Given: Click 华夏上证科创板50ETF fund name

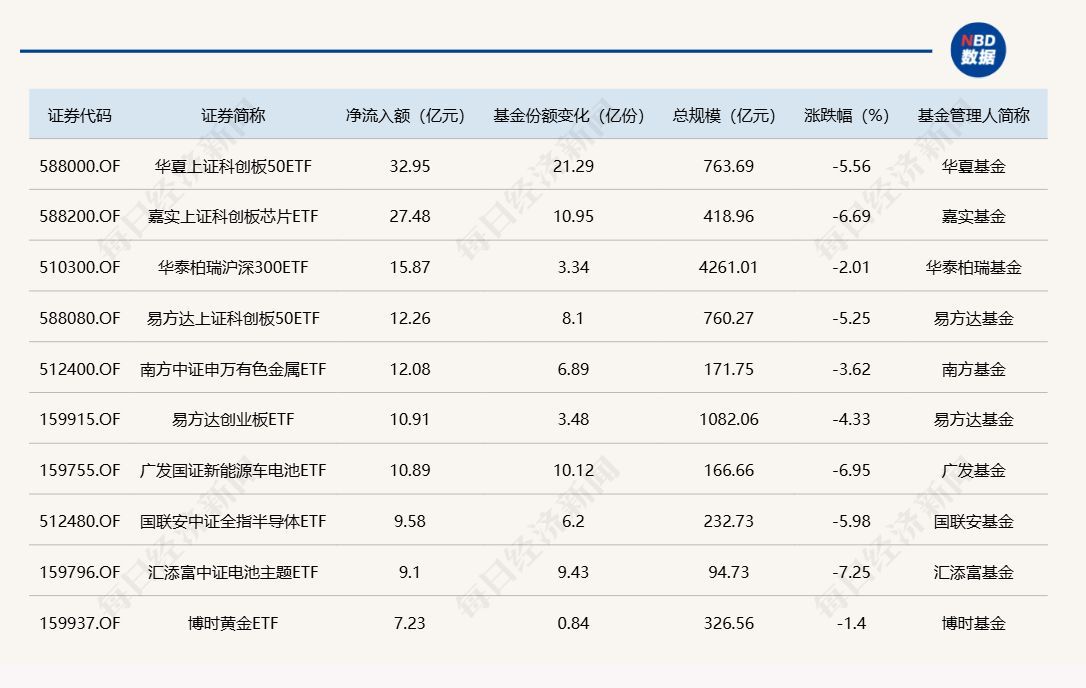Looking at the screenshot, I should 233,166.
